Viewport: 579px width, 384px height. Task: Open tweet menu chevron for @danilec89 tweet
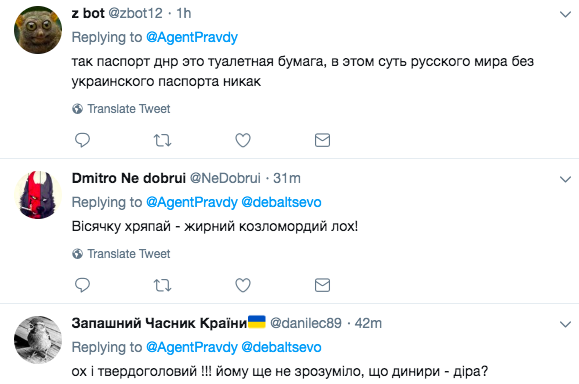point(565,325)
